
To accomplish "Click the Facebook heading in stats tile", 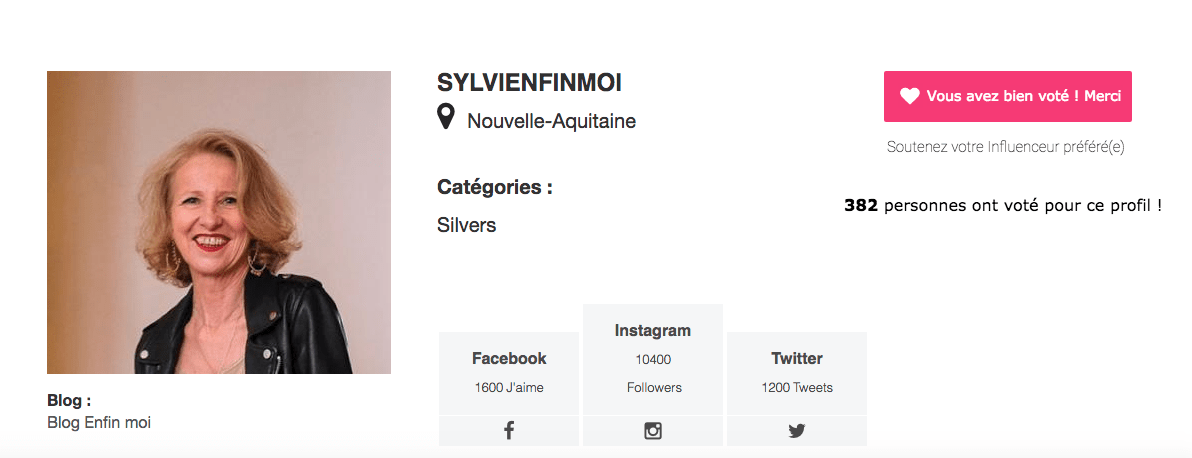I will pyautogui.click(x=509, y=358).
